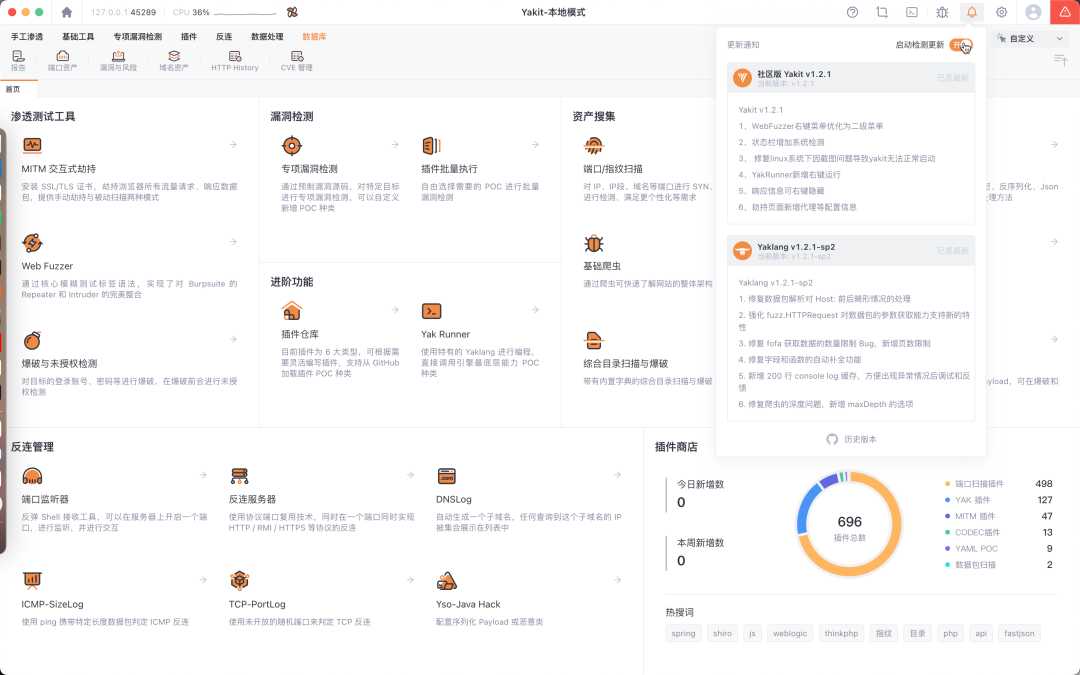Viewport: 1080px width, 675px height.
Task: Click the arrow beside 端口监听器
Action: (x=203, y=475)
